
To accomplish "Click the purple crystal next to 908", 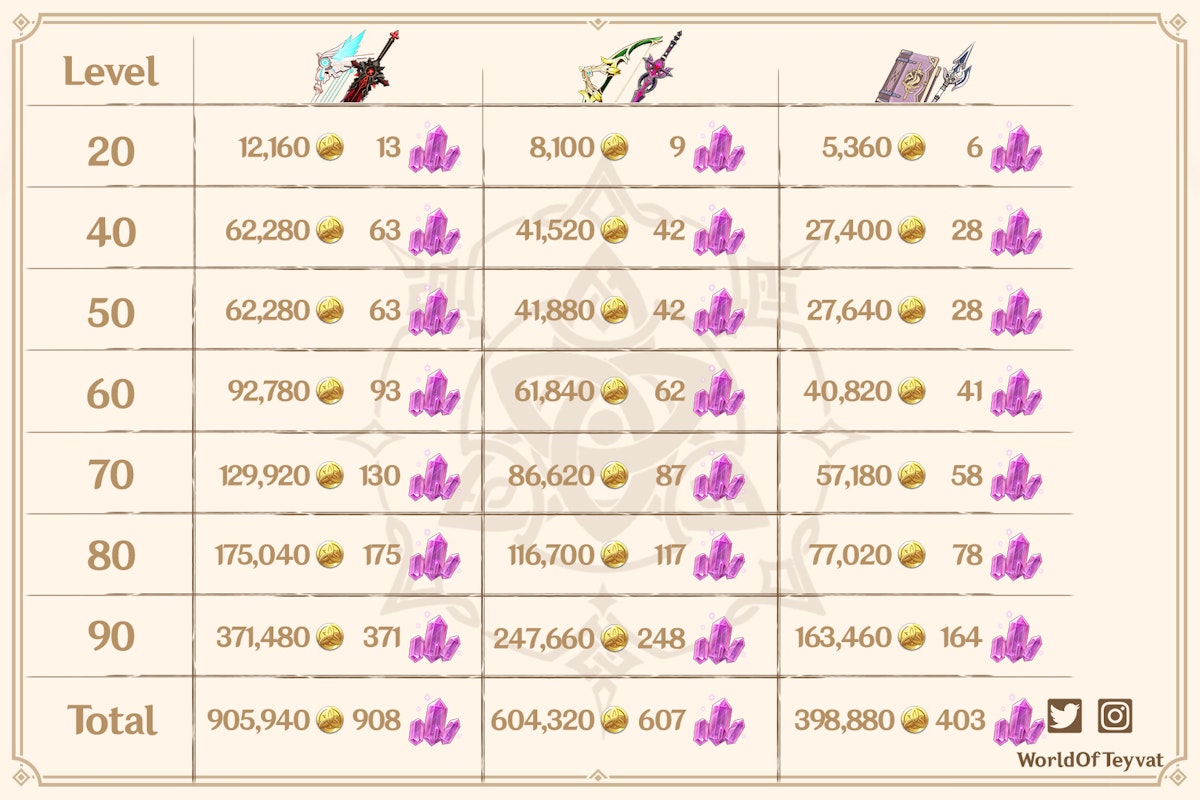I will coord(434,721).
